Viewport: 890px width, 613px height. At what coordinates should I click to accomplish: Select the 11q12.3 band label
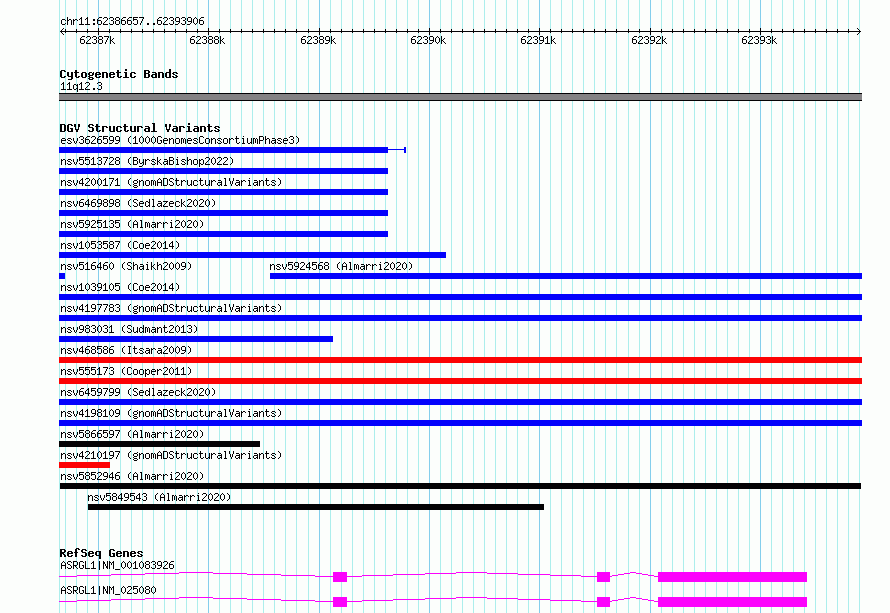81,86
